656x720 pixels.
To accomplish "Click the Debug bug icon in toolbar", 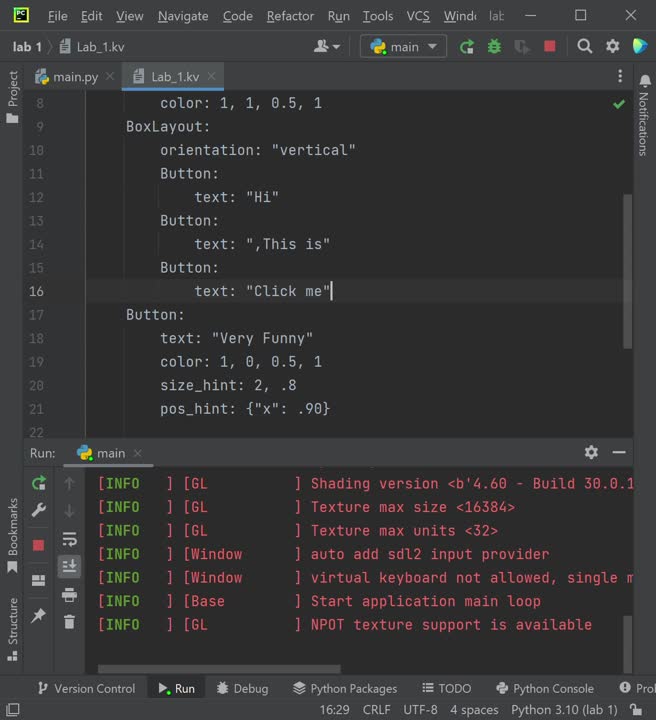I will 494,47.
